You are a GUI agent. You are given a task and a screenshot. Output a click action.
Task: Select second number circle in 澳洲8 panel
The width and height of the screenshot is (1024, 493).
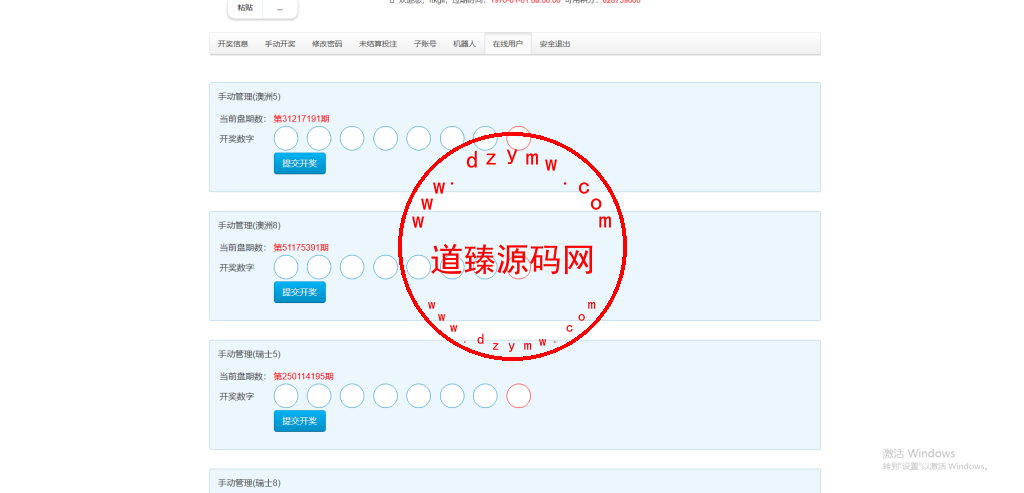click(x=319, y=267)
